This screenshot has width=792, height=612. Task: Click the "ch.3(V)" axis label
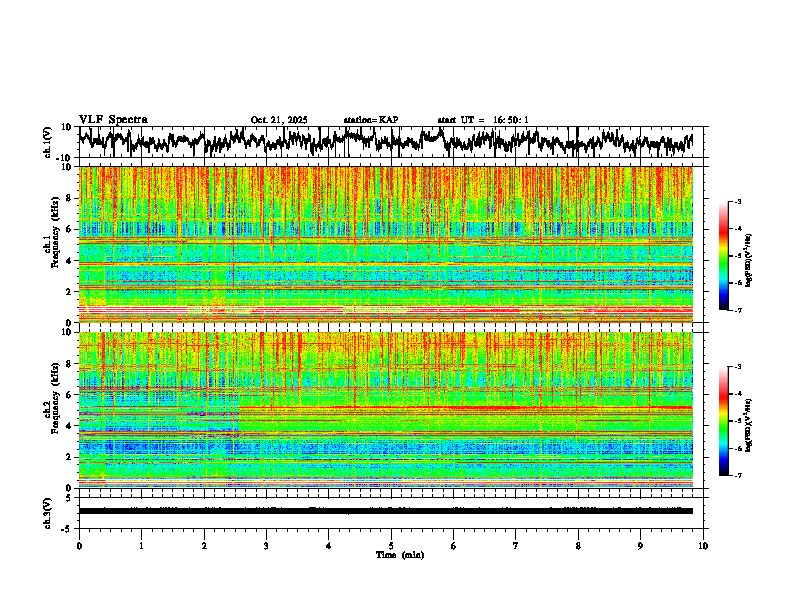click(x=47, y=513)
